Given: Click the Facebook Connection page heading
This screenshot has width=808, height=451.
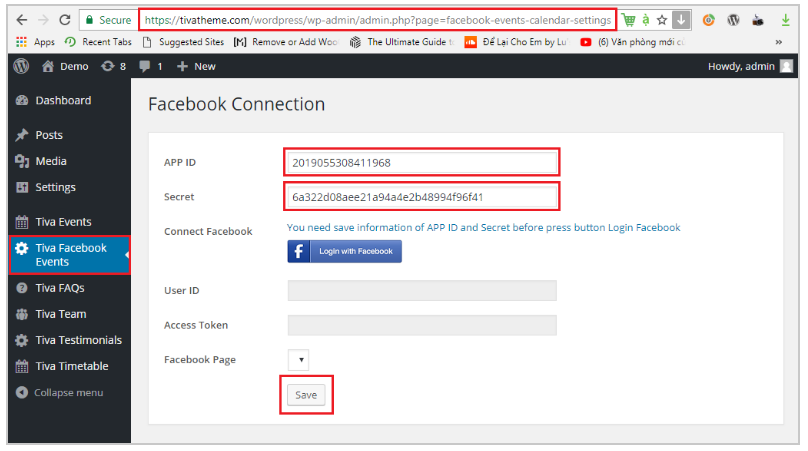Looking at the screenshot, I should (x=237, y=104).
